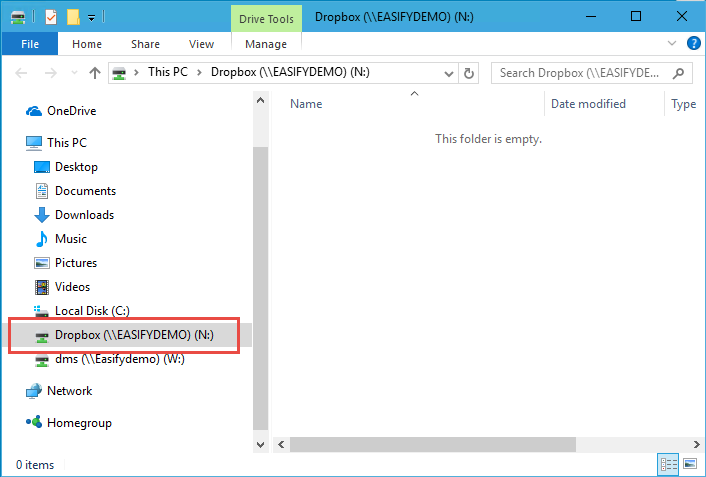The image size is (706, 477).
Task: Open the File menu
Action: pos(30,44)
